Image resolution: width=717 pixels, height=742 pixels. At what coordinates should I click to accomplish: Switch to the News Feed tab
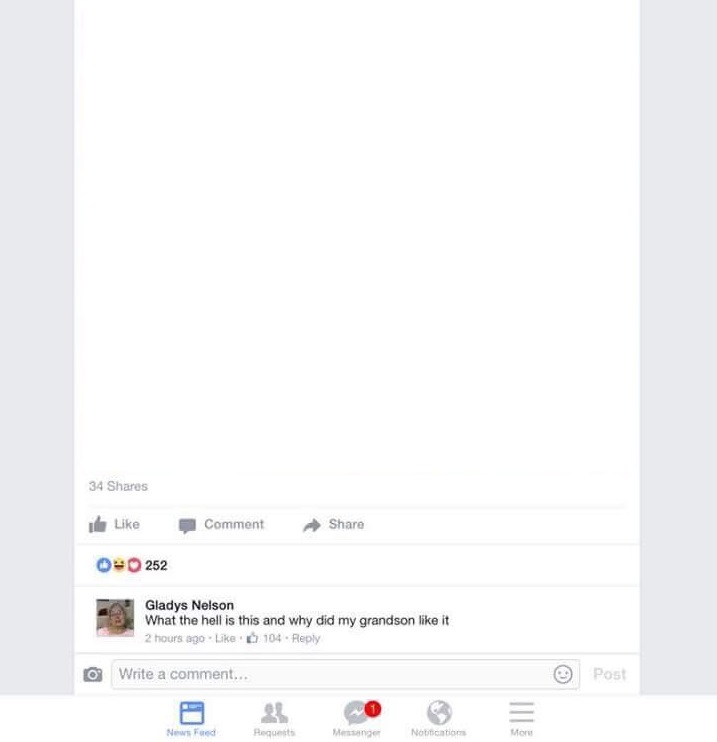(x=191, y=718)
